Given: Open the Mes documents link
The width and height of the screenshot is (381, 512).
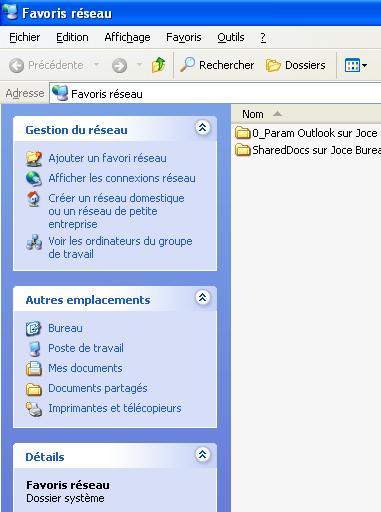Looking at the screenshot, I should pos(85,368).
